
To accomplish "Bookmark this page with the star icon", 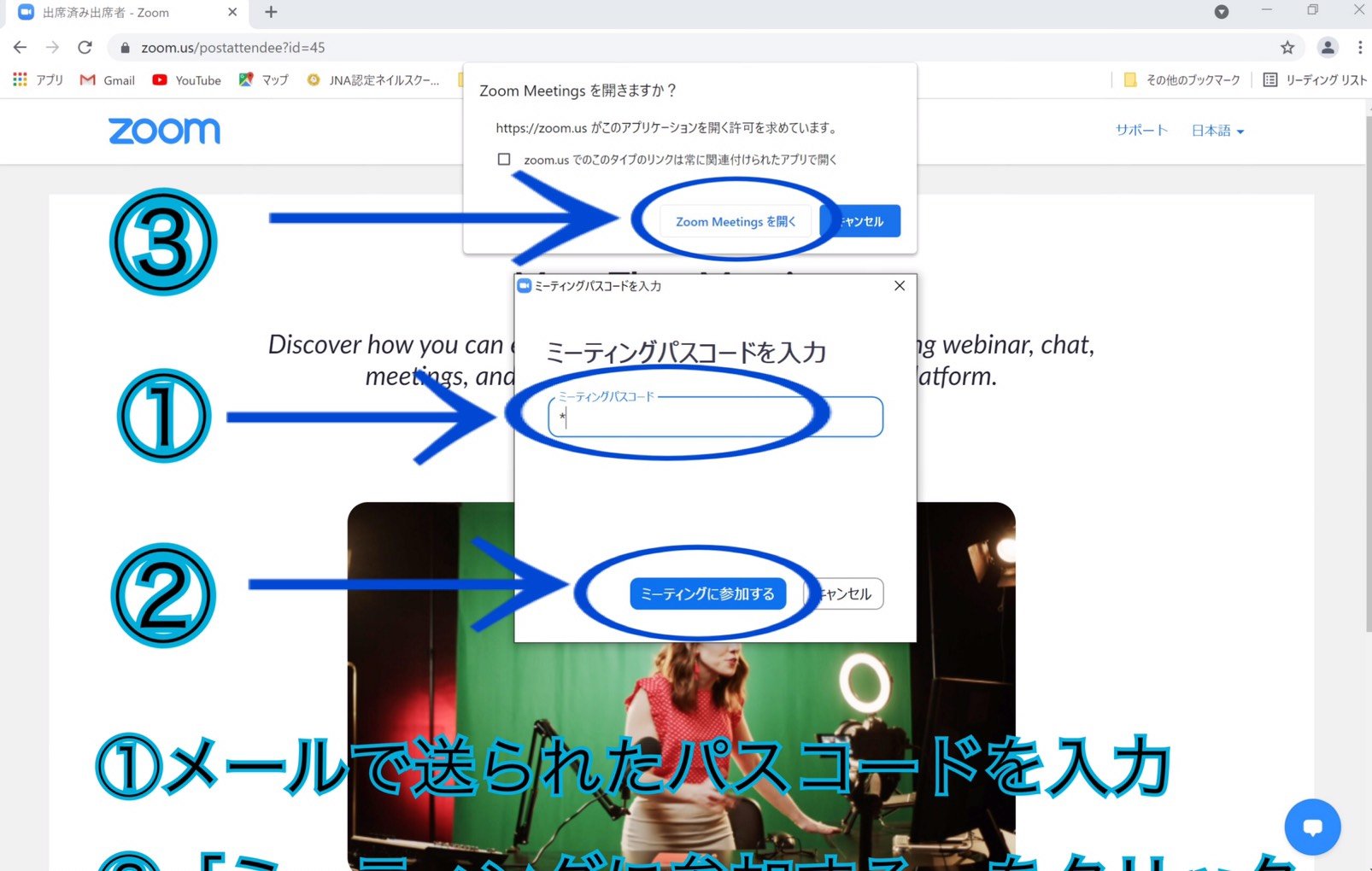I will (1287, 48).
